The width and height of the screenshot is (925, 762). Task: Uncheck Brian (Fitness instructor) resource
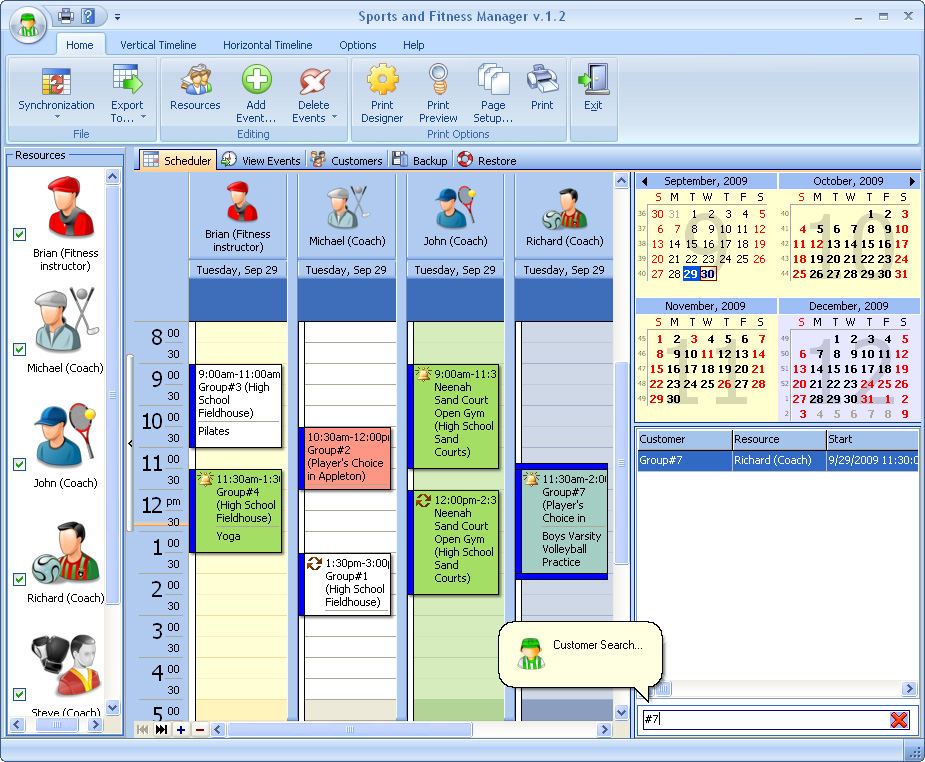click(18, 235)
